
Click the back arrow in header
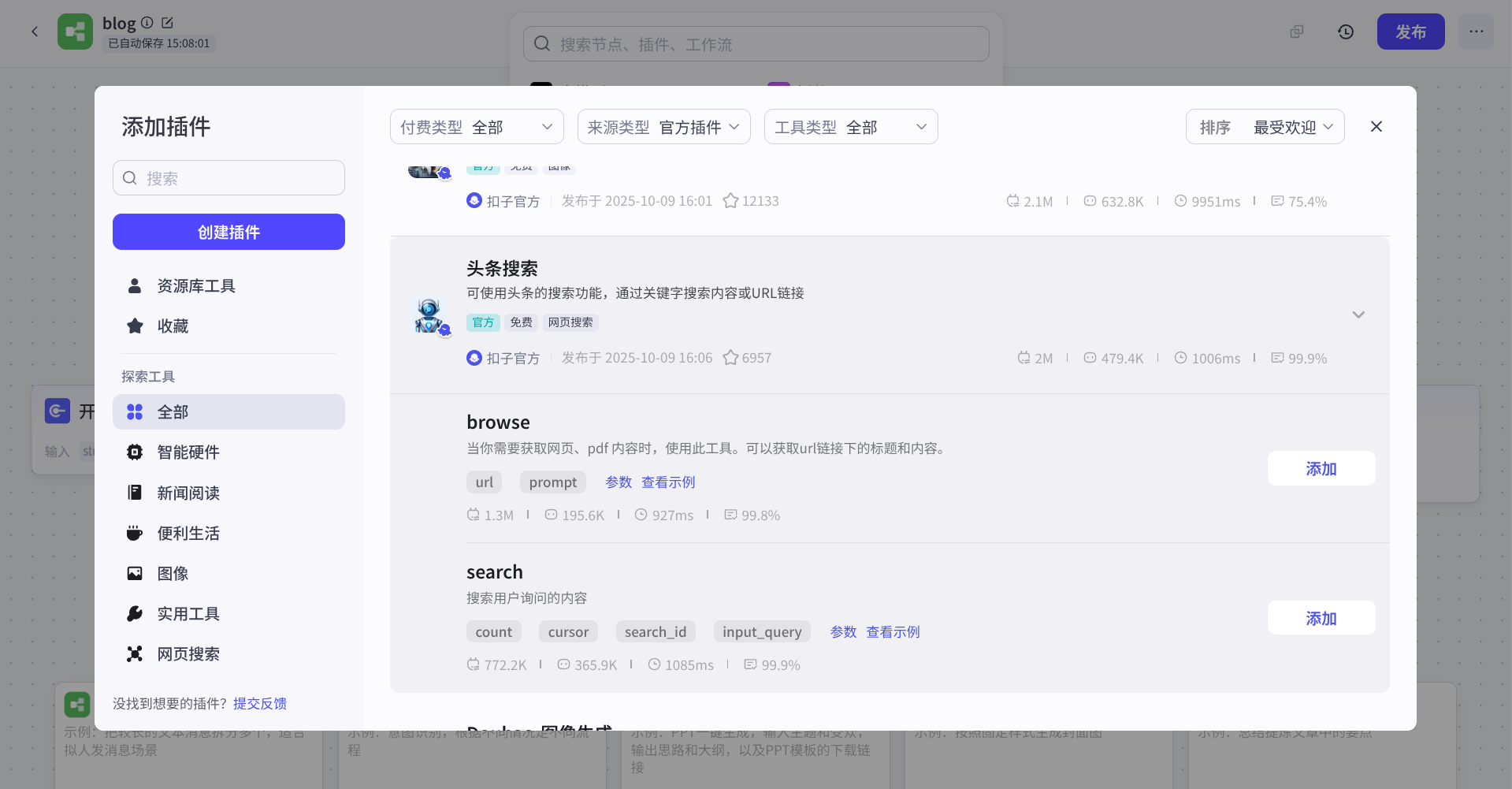tap(35, 32)
